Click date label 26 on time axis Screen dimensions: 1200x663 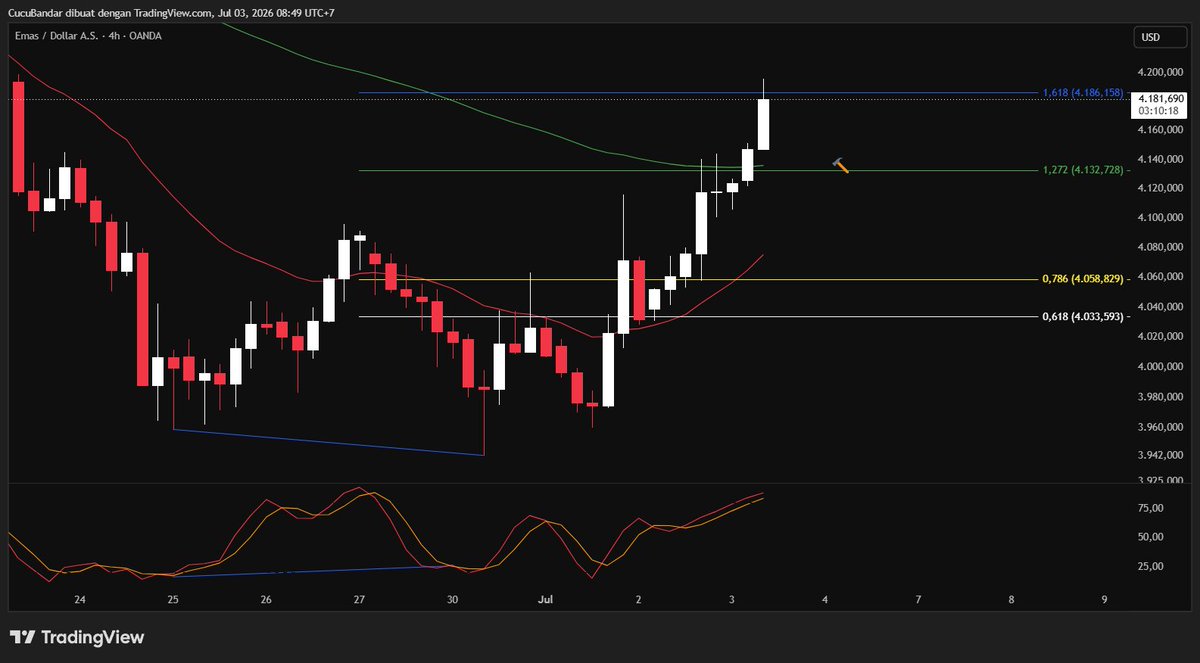pos(266,600)
